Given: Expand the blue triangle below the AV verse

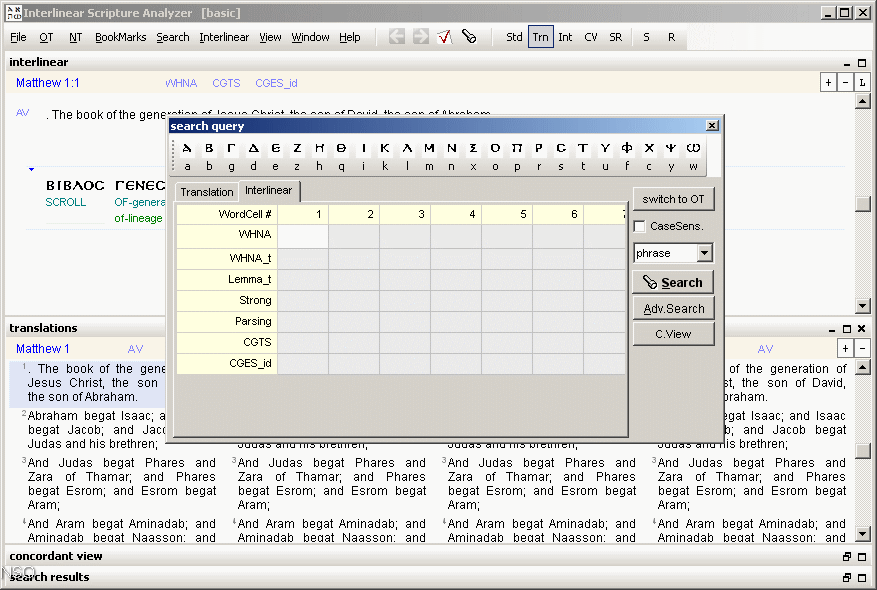Looking at the screenshot, I should (x=31, y=168).
